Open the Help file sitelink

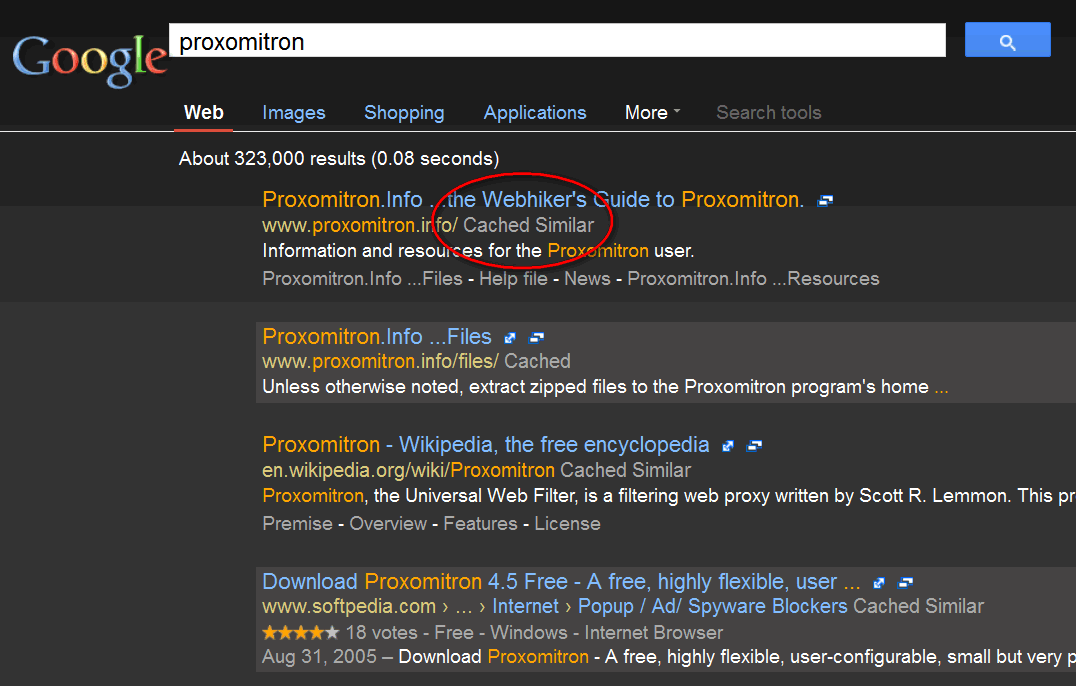tap(513, 279)
